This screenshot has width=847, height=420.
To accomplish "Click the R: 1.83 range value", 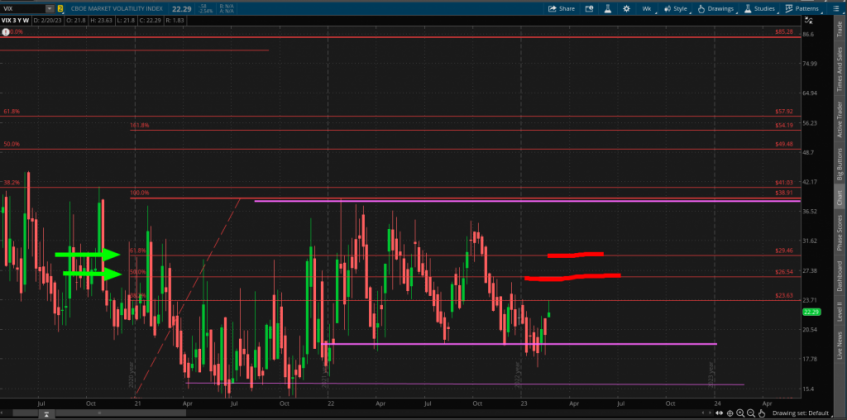I will tap(174, 21).
